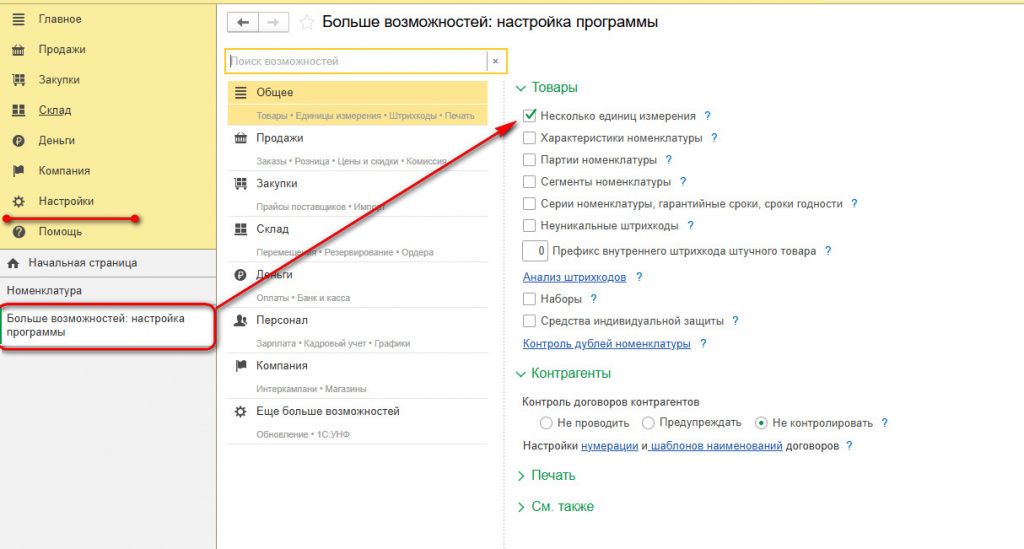1024x549 pixels.
Task: Enable Характеристики номенклатуры checkbox
Action: click(x=530, y=138)
